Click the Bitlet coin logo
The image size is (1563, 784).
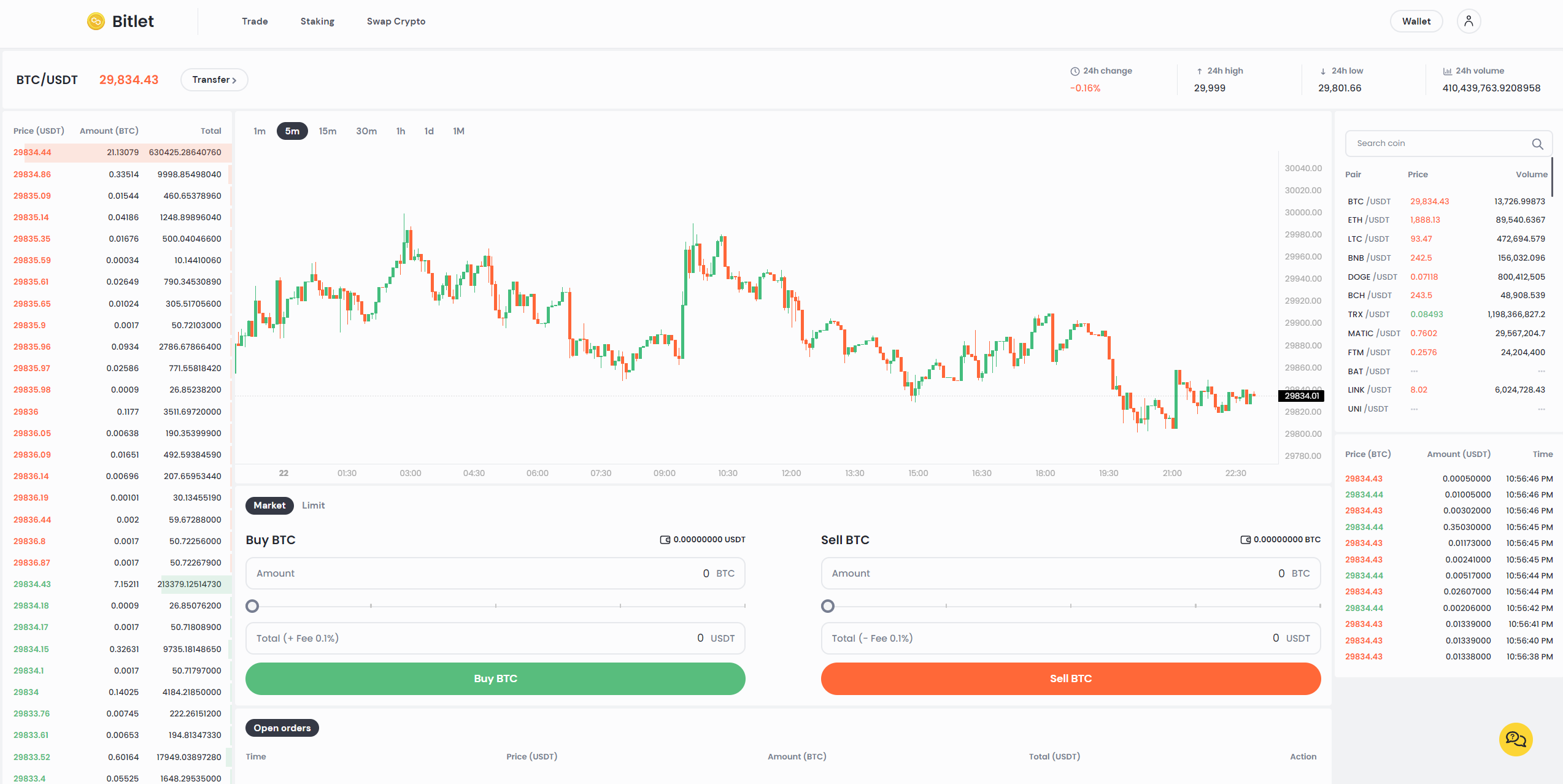[95, 20]
